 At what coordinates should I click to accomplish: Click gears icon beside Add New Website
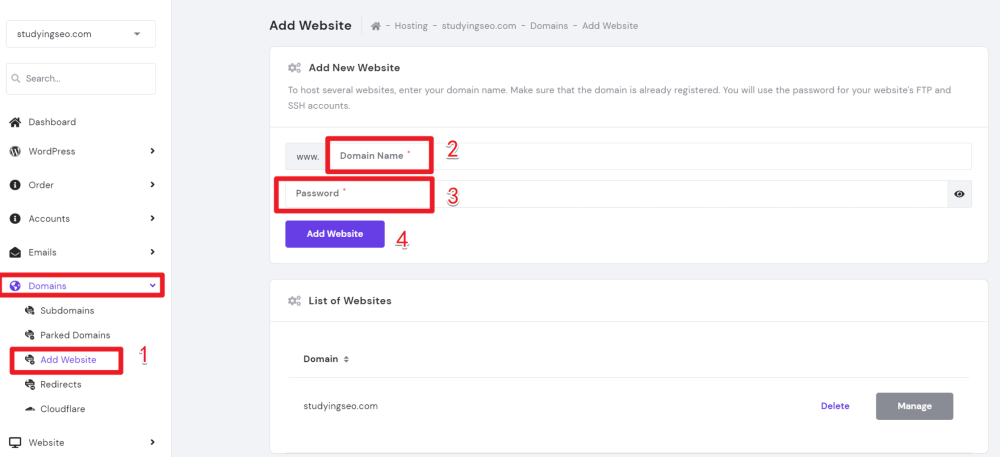[294, 68]
